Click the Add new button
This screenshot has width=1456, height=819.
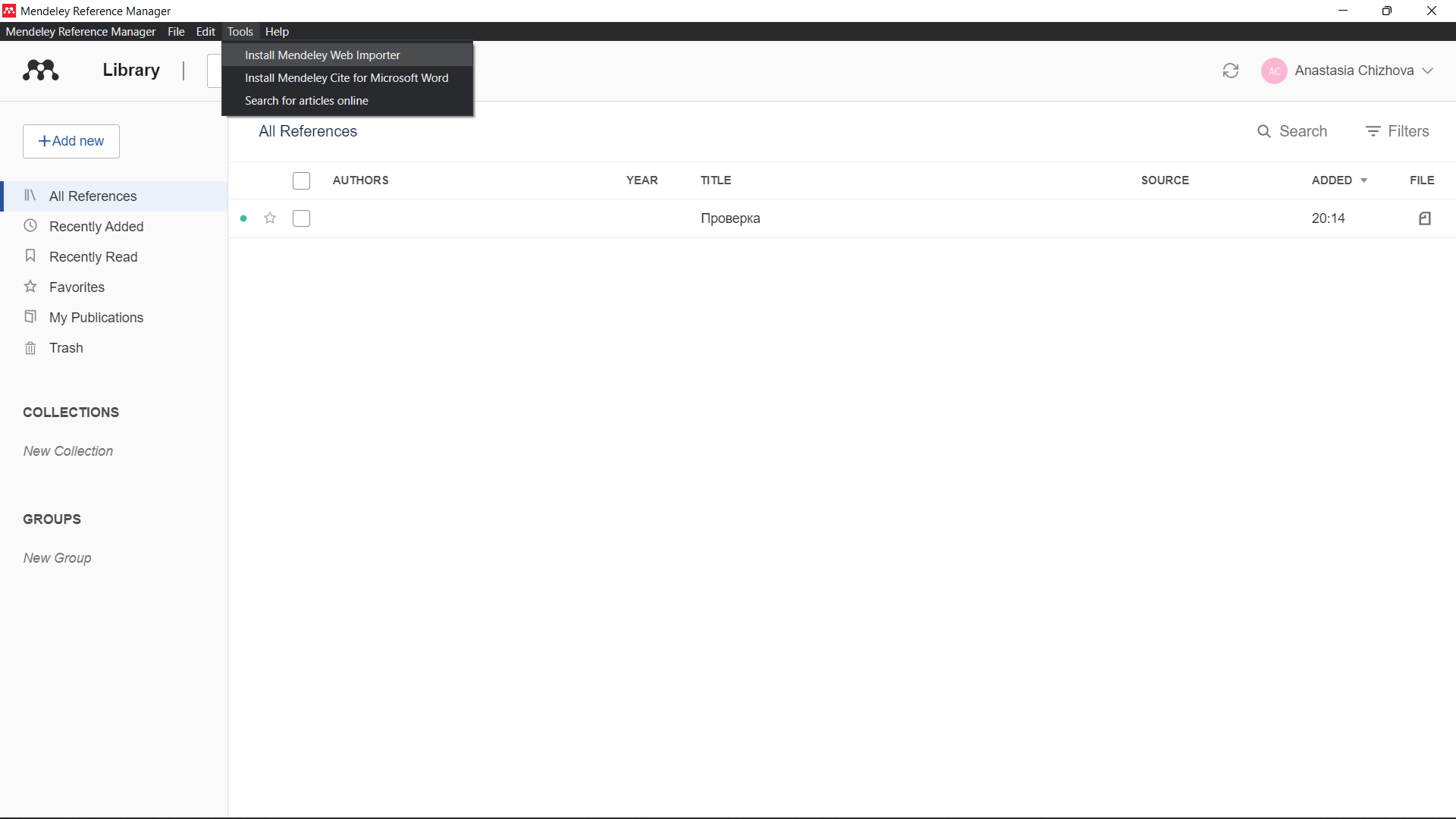pyautogui.click(x=71, y=141)
